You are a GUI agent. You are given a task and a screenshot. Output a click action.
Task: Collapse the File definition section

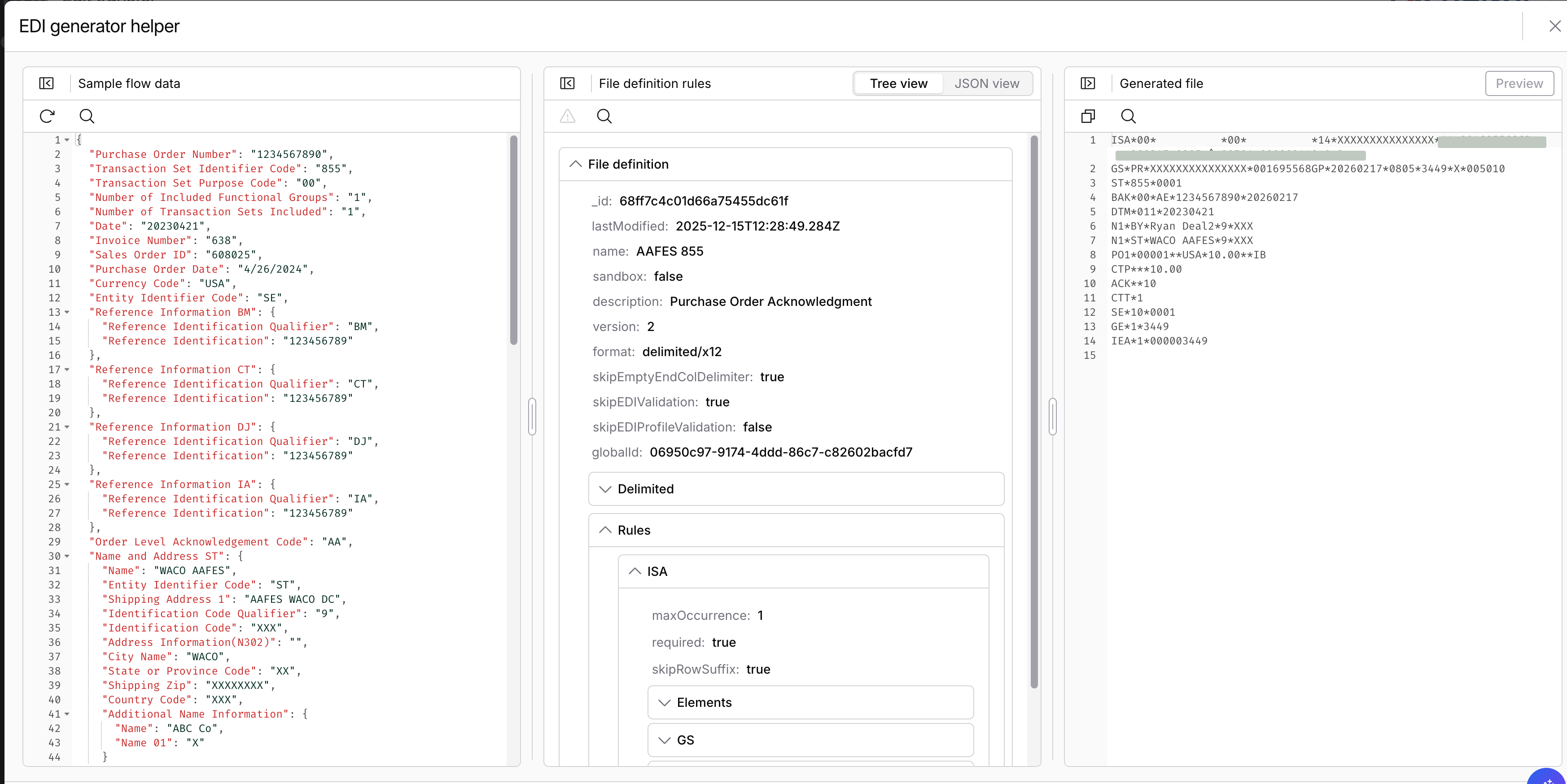pyautogui.click(x=575, y=164)
